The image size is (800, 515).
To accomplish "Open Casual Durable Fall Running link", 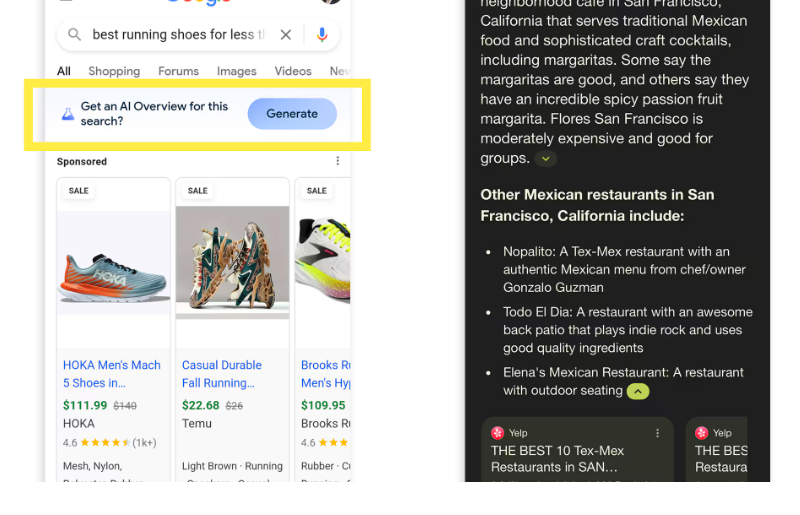I will pyautogui.click(x=222, y=373).
